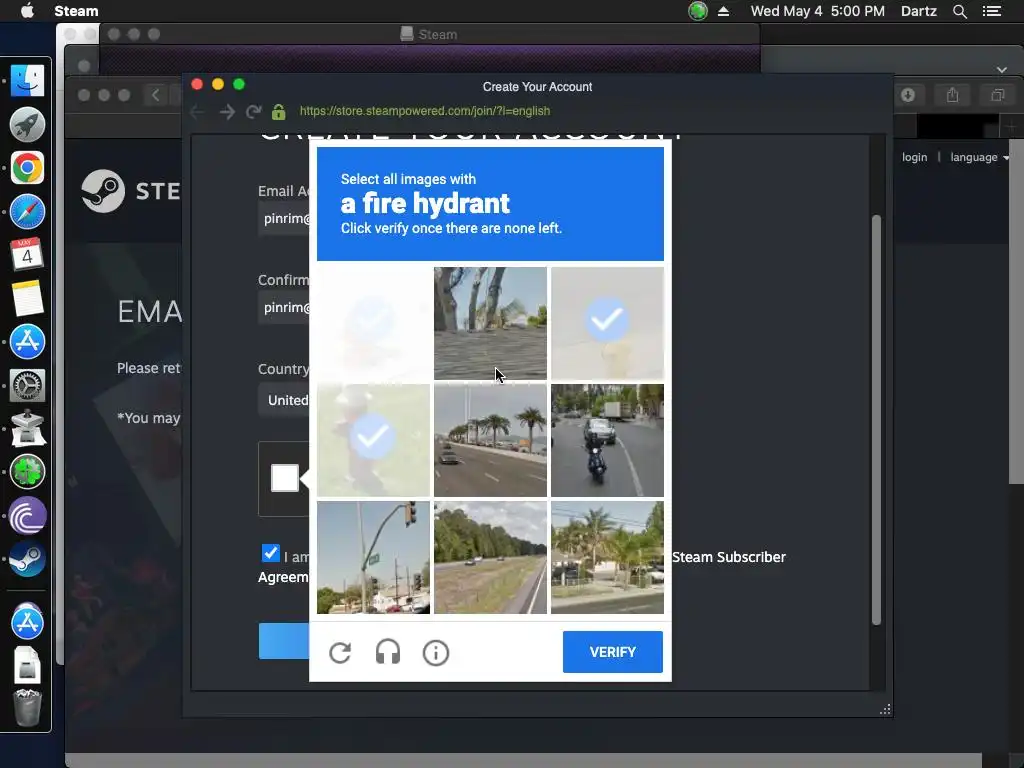This screenshot has height=768, width=1024.
Task: Open Spotlight search
Action: tap(959, 11)
